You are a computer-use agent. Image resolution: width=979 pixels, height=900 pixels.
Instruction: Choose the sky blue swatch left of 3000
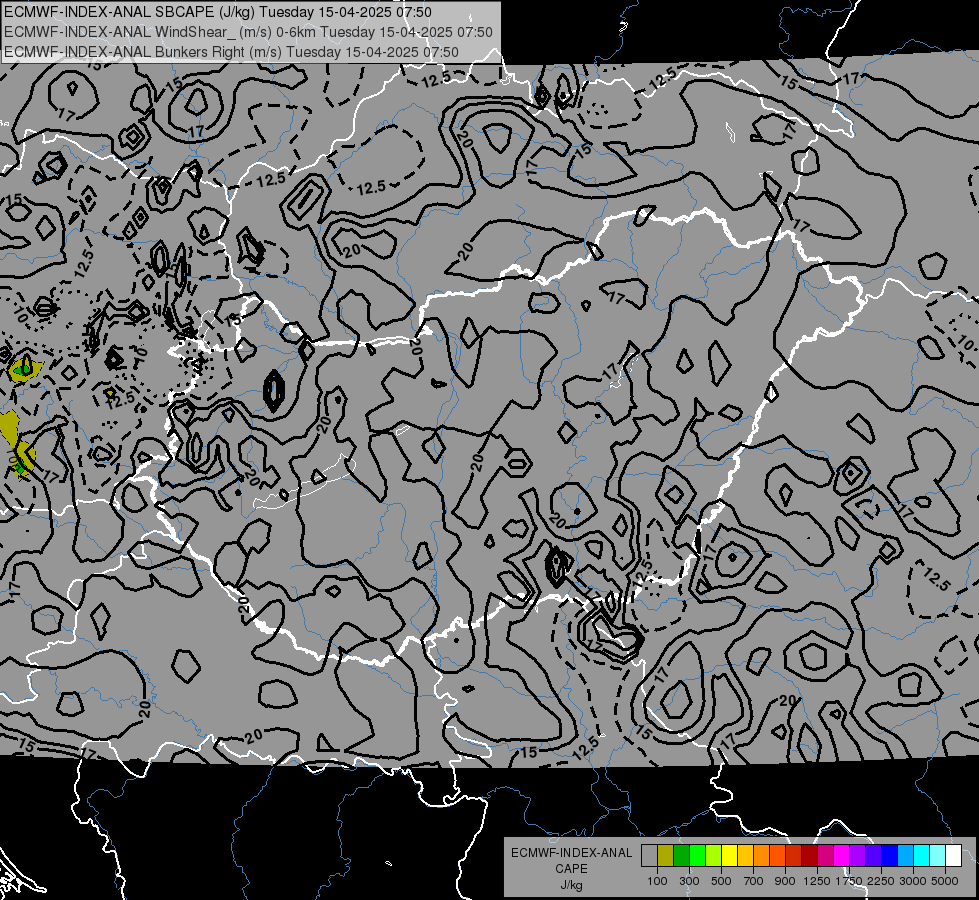click(x=905, y=856)
